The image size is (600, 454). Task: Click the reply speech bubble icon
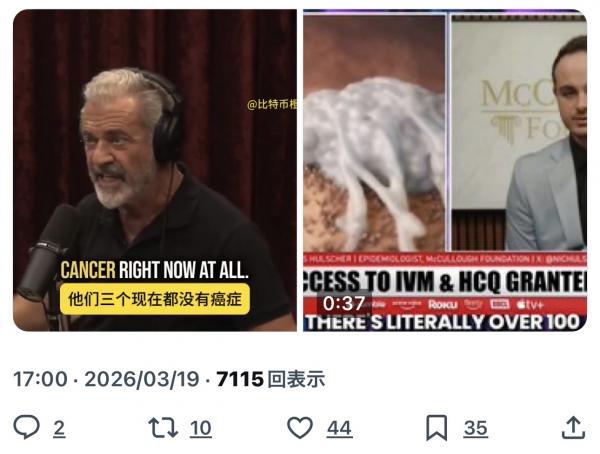[26, 427]
